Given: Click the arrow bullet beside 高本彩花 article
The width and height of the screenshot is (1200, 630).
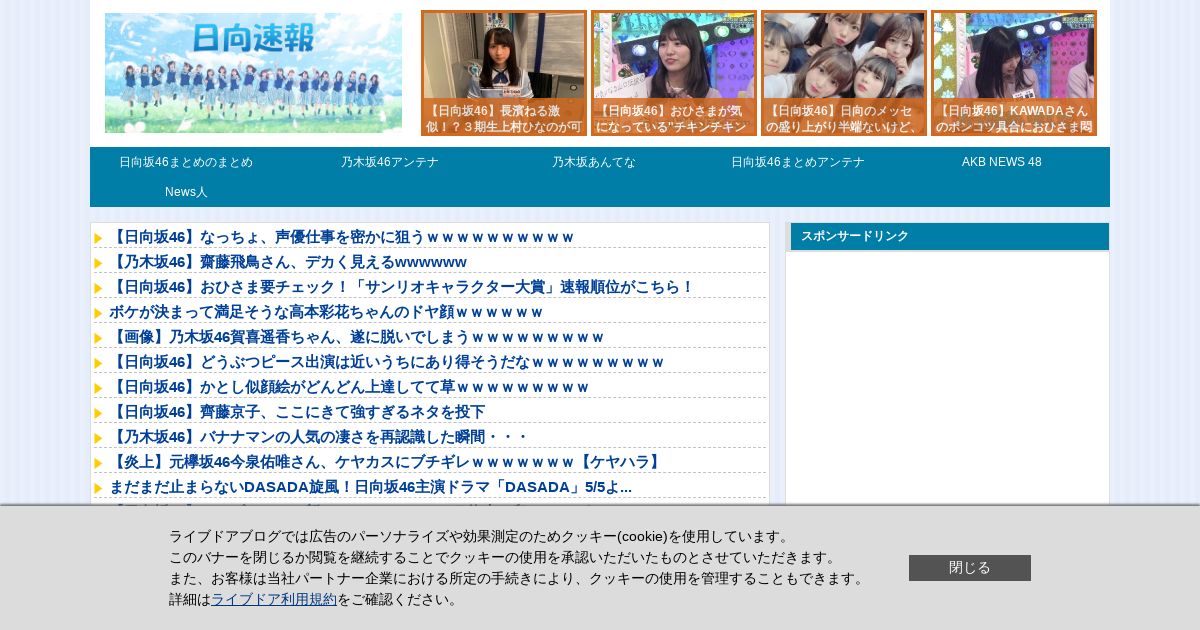Looking at the screenshot, I should click(x=99, y=313).
